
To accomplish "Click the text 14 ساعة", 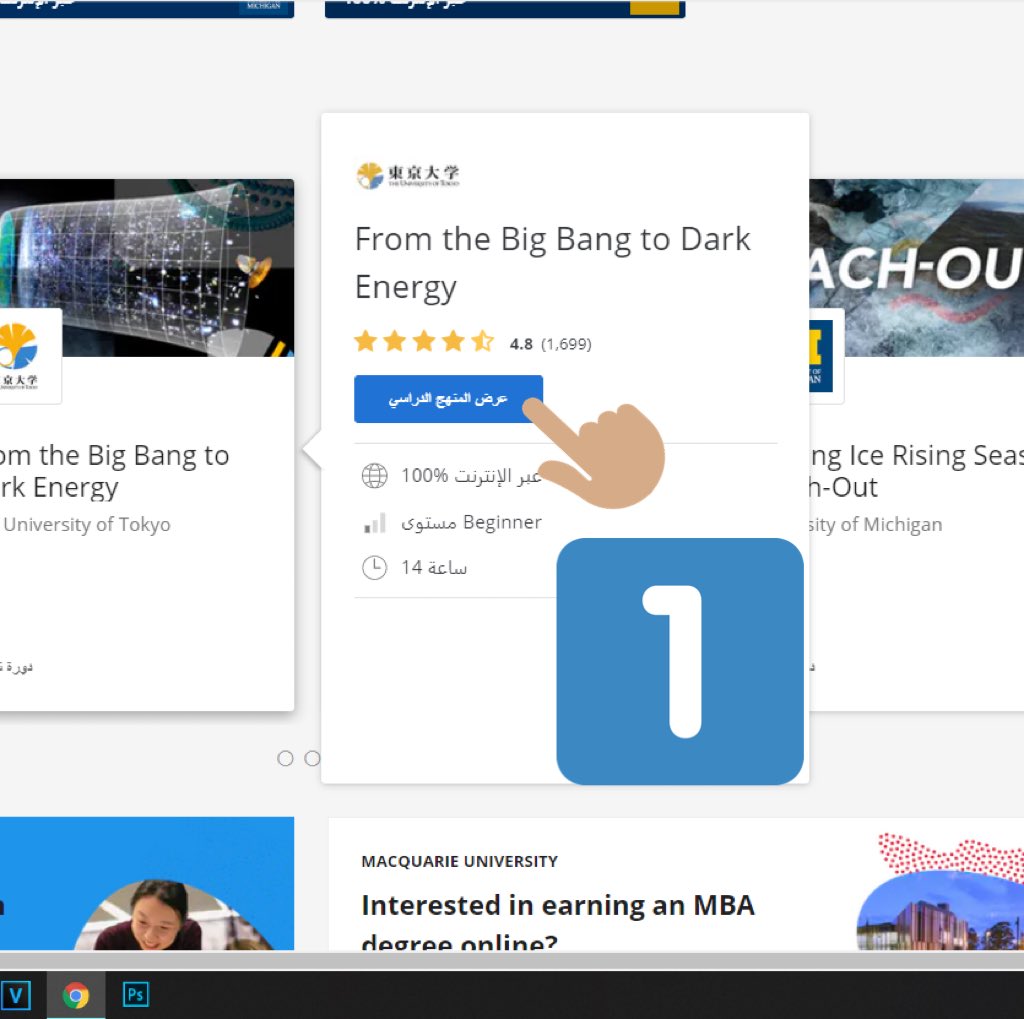I will 434,568.
